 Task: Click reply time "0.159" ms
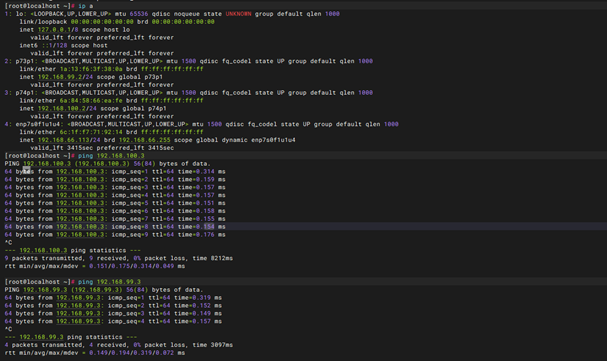pos(205,180)
